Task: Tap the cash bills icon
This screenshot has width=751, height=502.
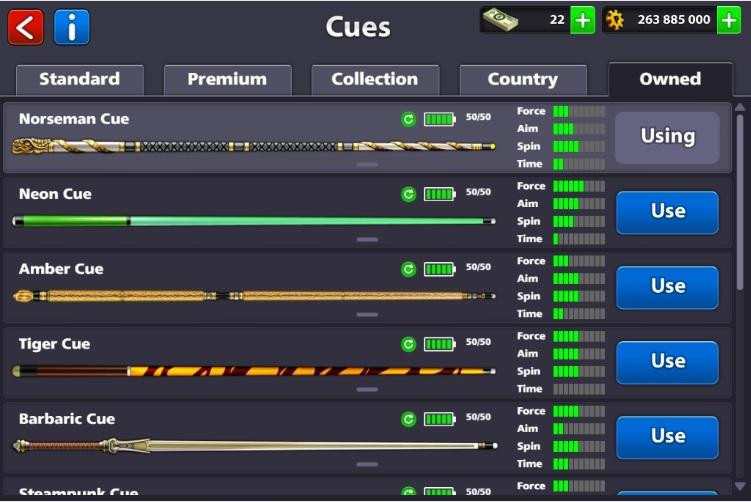Action: (500, 20)
